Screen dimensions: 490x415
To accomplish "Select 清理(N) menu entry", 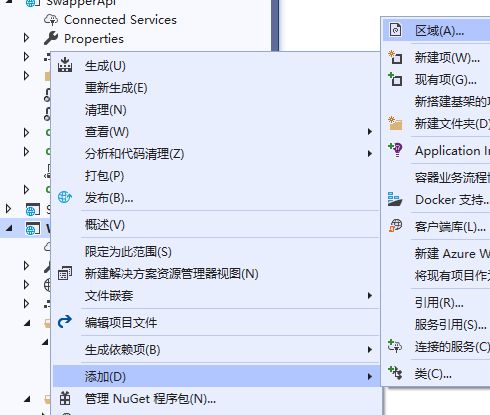I will [x=105, y=110].
